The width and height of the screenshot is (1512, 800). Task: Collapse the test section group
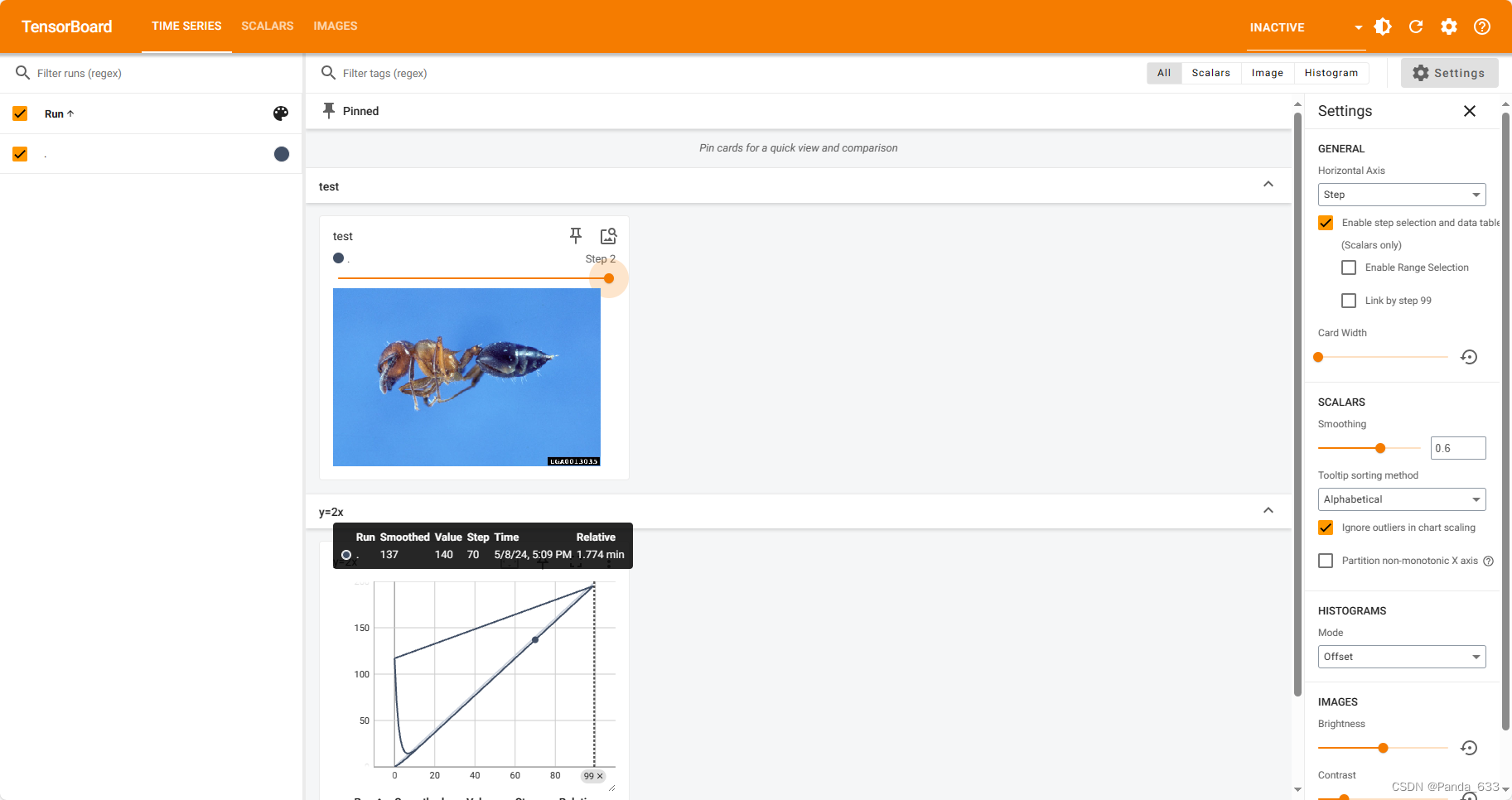tap(1268, 185)
